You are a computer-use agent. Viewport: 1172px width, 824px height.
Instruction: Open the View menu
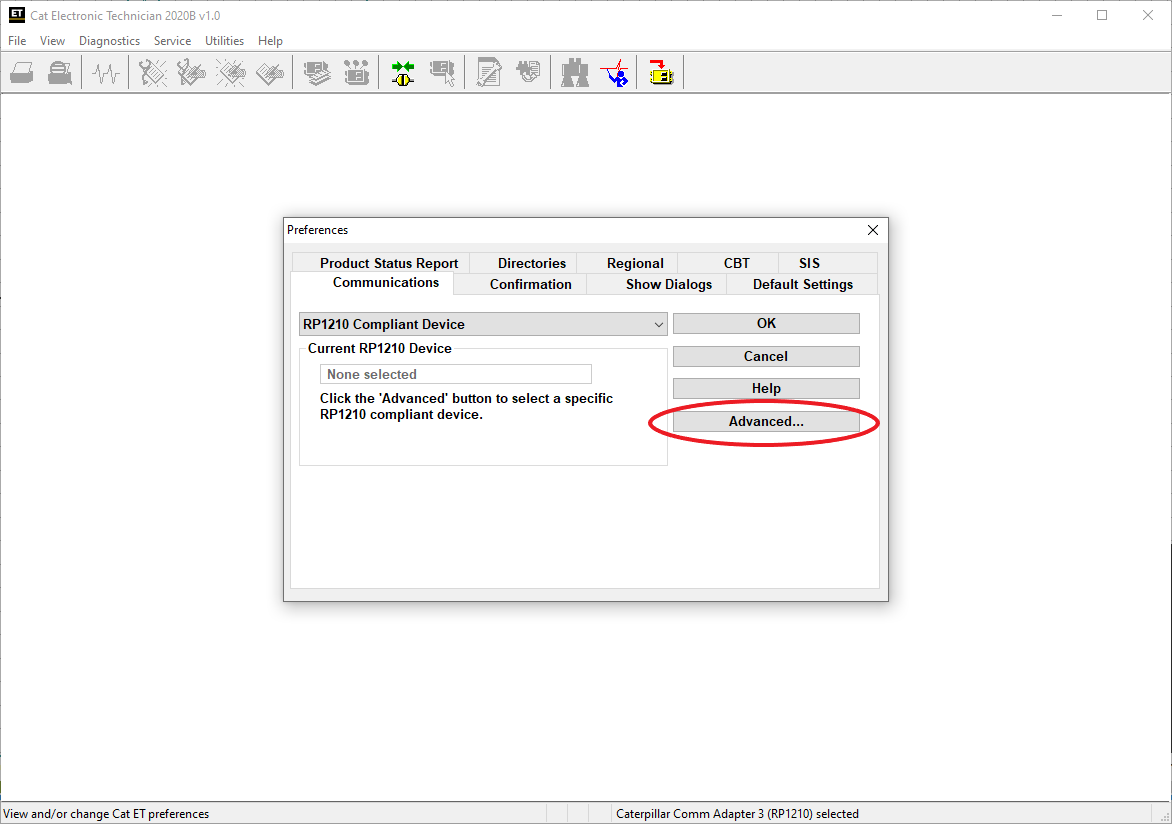click(x=52, y=41)
